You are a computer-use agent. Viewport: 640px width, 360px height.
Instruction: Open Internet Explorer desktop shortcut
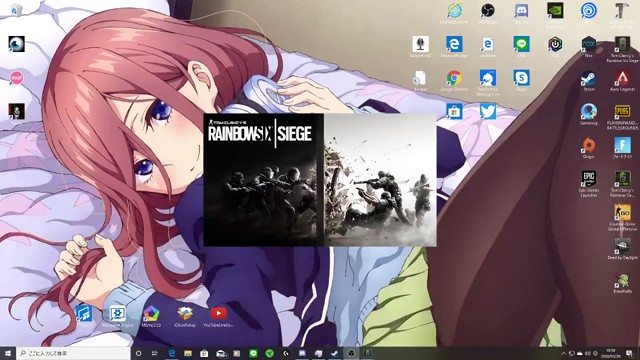pyautogui.click(x=454, y=11)
